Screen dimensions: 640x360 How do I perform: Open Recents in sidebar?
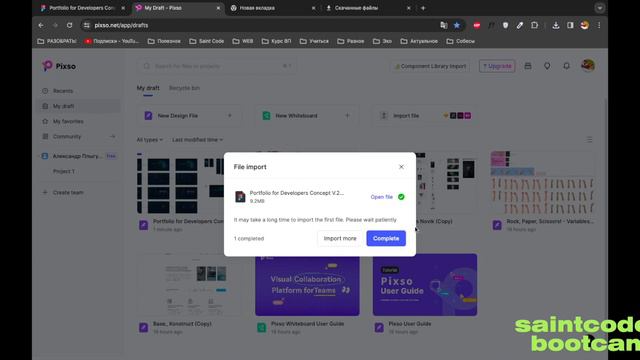click(x=62, y=91)
